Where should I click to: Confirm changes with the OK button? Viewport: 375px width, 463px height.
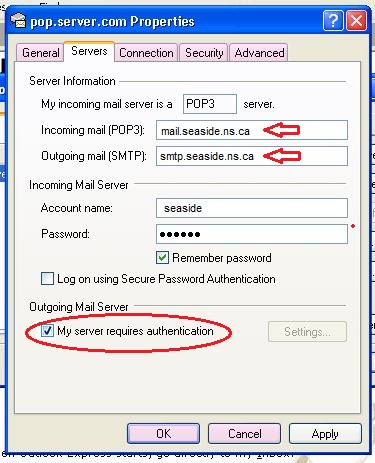click(x=164, y=434)
